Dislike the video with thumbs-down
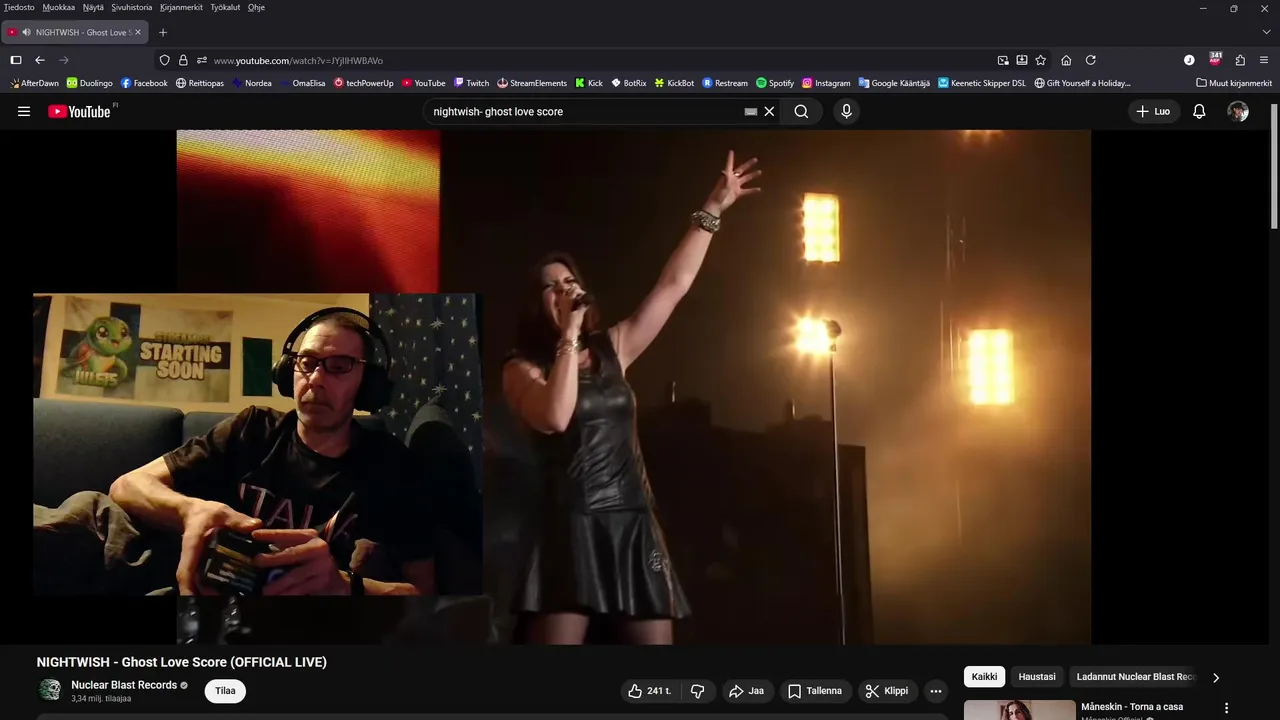This screenshot has height=720, width=1280. pos(698,691)
